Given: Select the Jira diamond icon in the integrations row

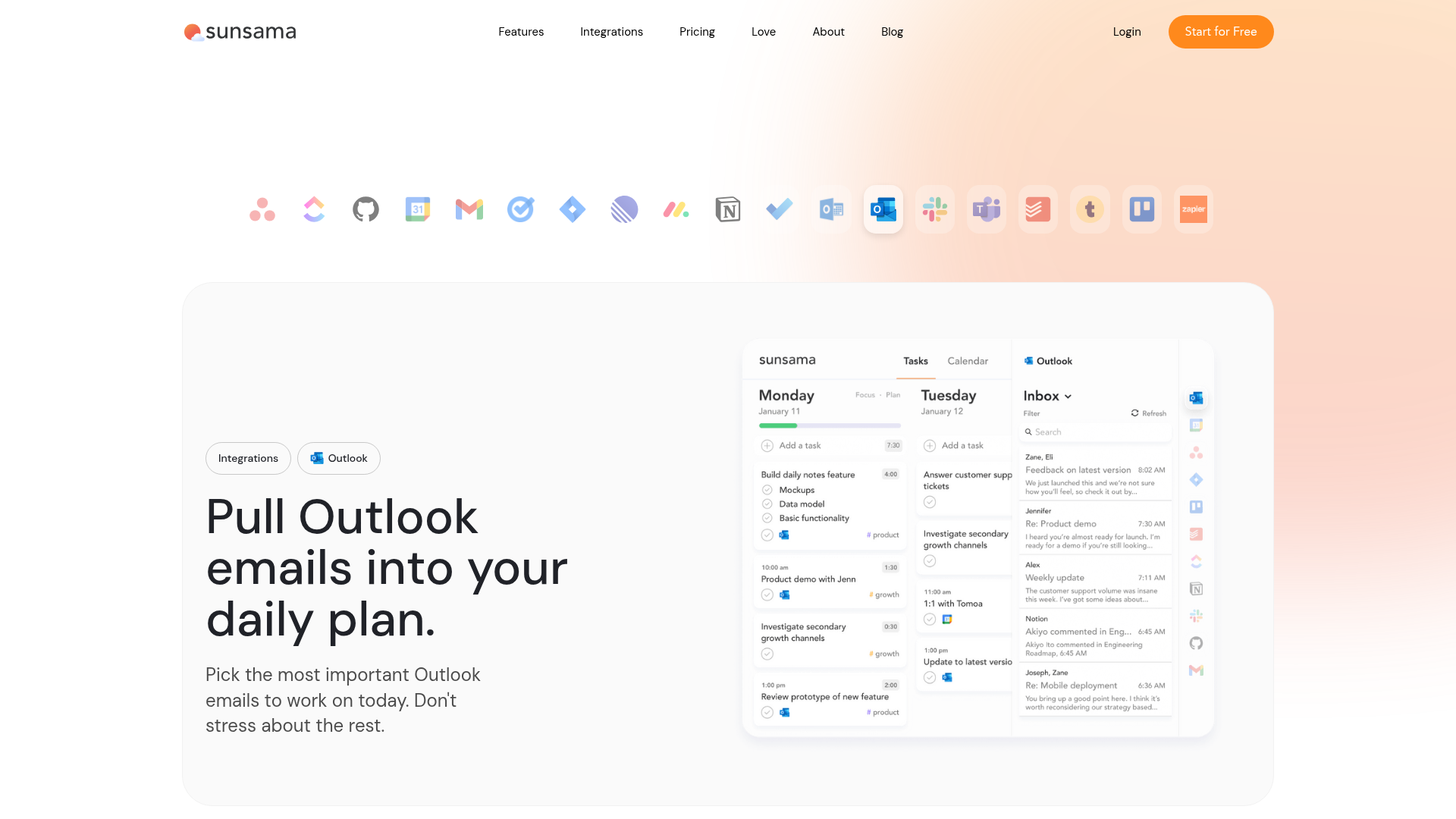Looking at the screenshot, I should click(x=573, y=209).
